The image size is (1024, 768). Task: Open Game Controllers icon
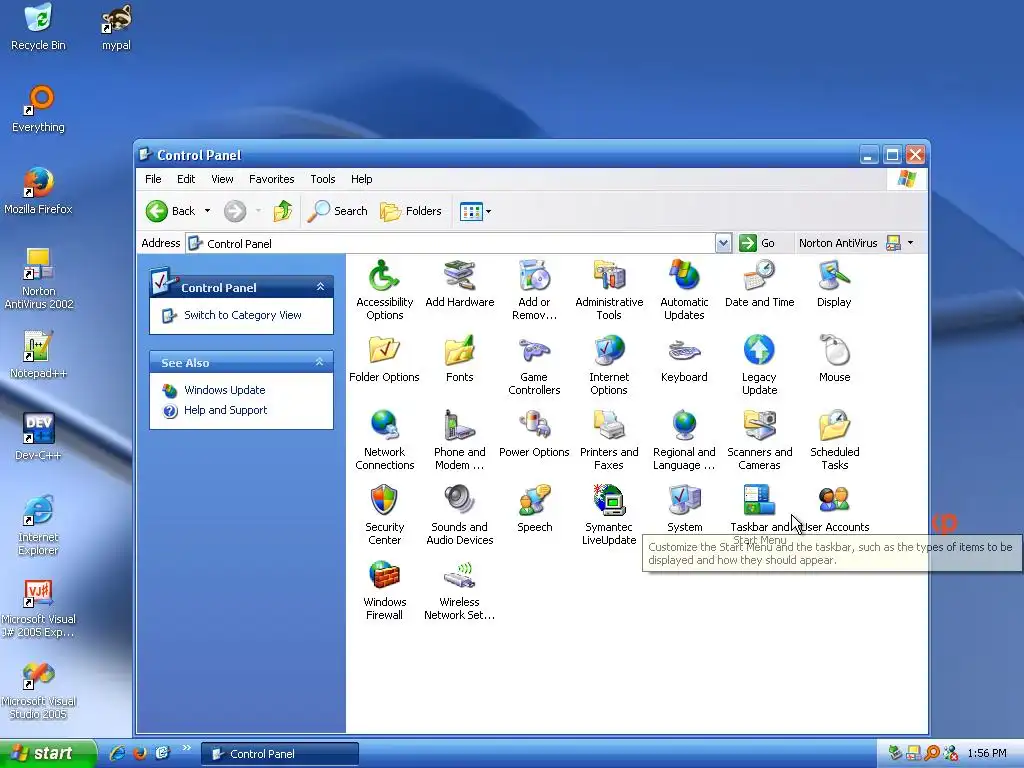(x=534, y=351)
